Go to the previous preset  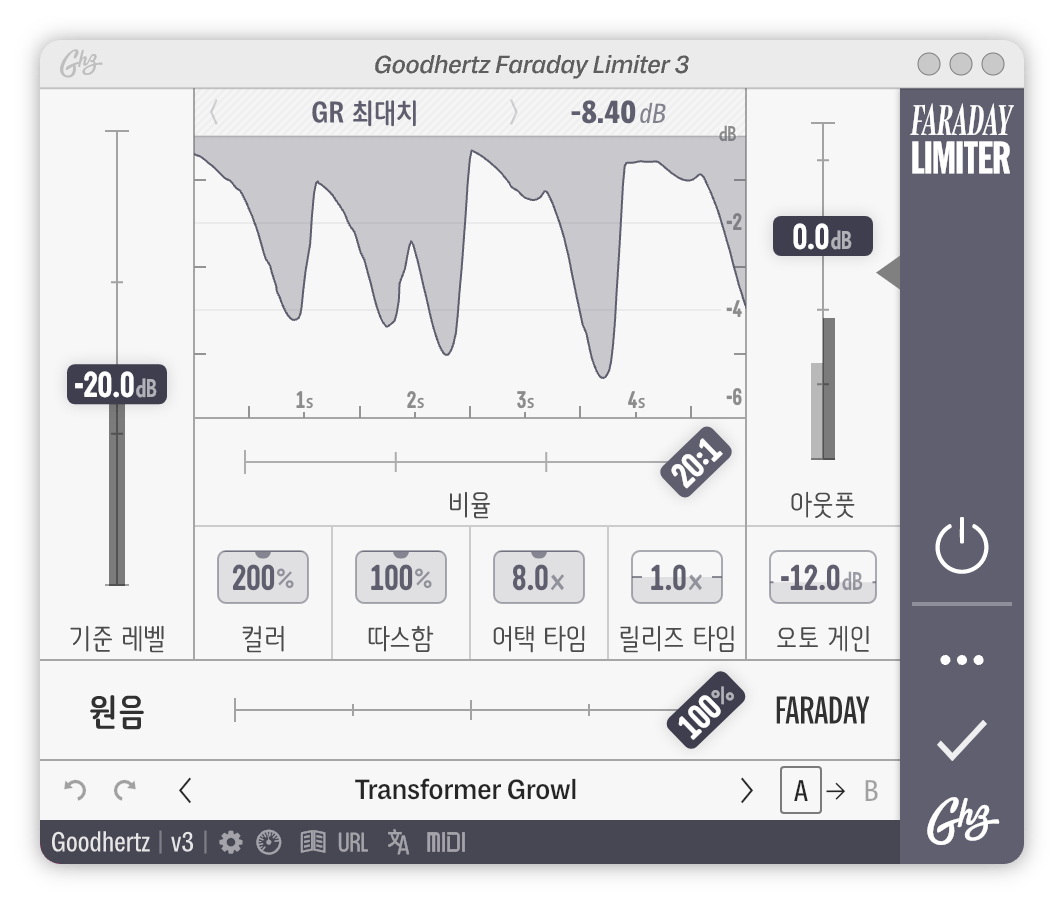(x=185, y=791)
